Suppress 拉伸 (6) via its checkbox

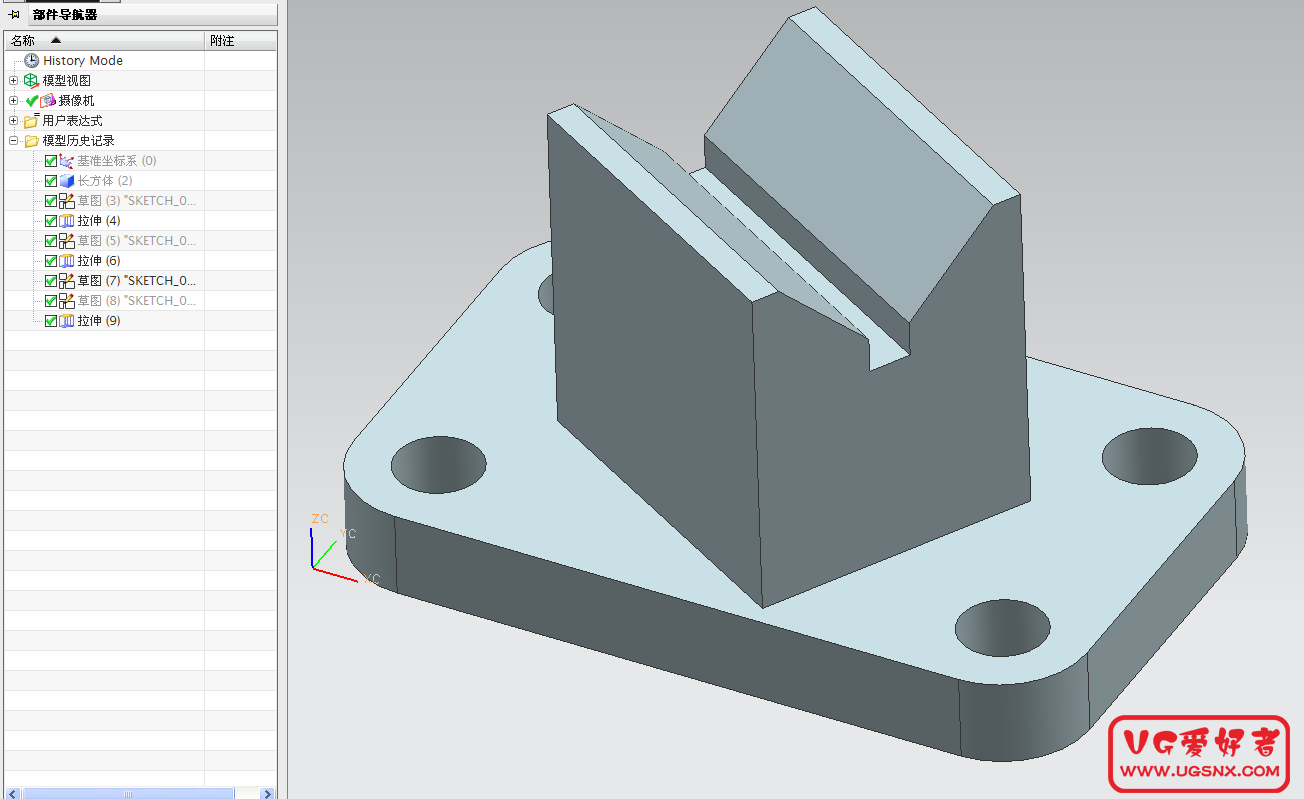click(x=51, y=261)
